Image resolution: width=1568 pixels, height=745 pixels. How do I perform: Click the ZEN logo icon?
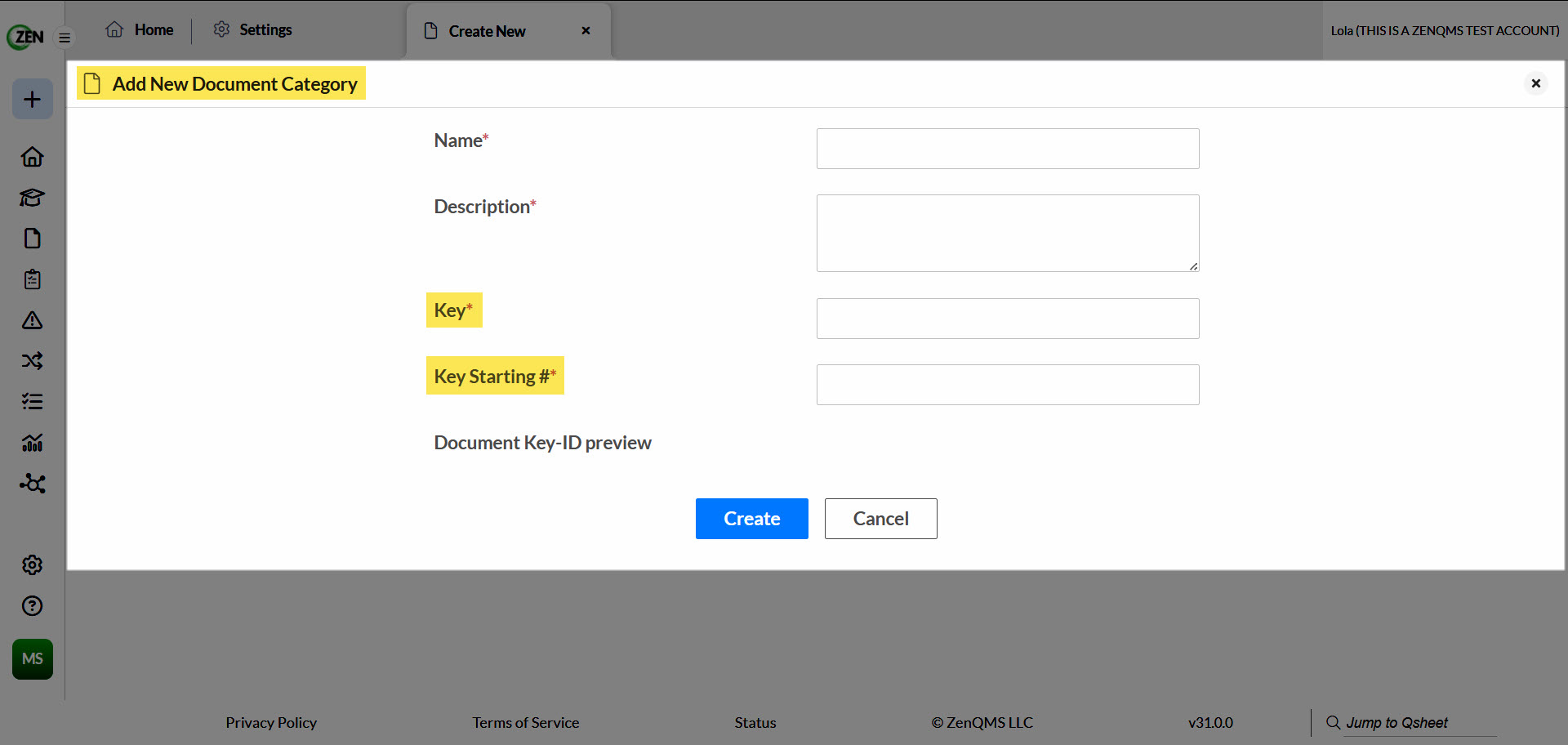(x=25, y=37)
